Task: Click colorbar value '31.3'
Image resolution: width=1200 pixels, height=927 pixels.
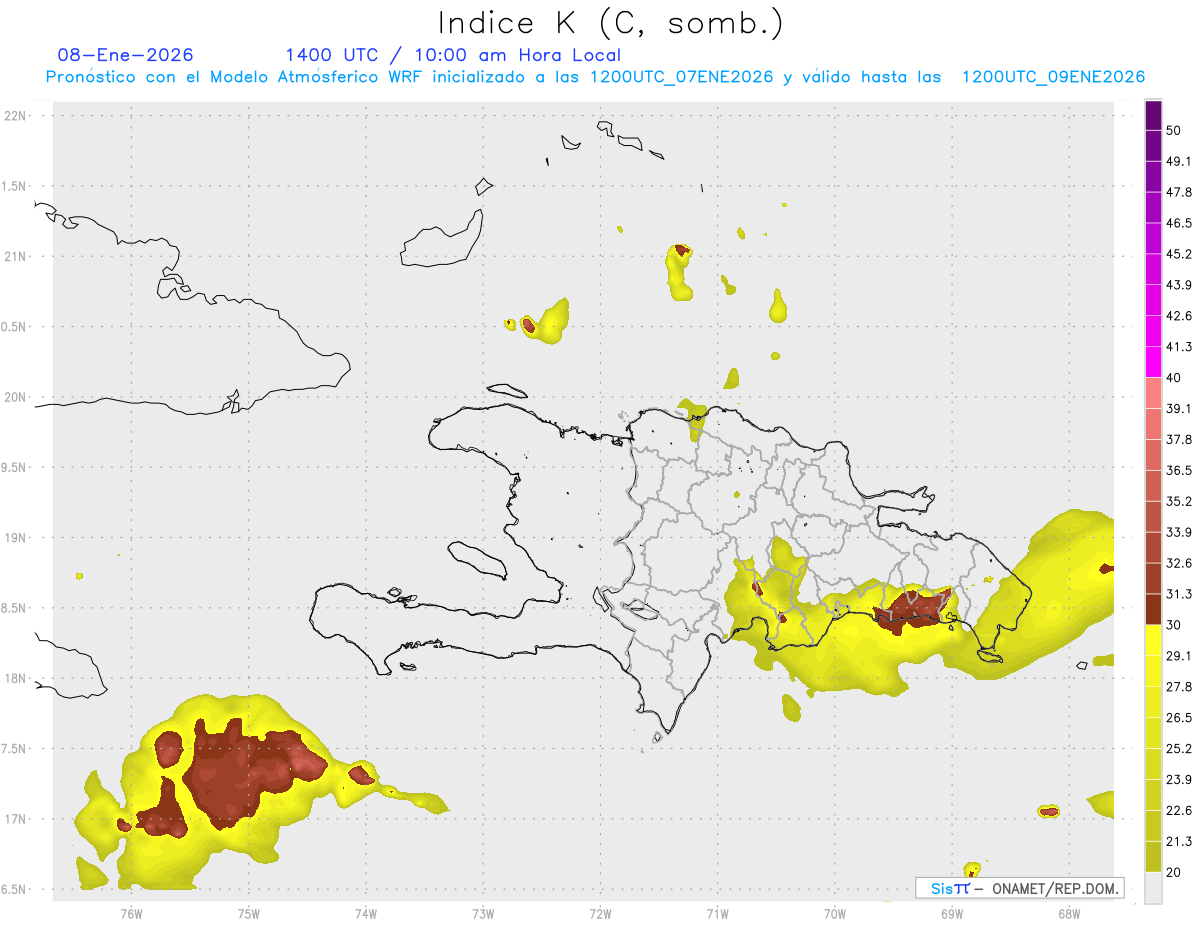Action: pos(1179,594)
